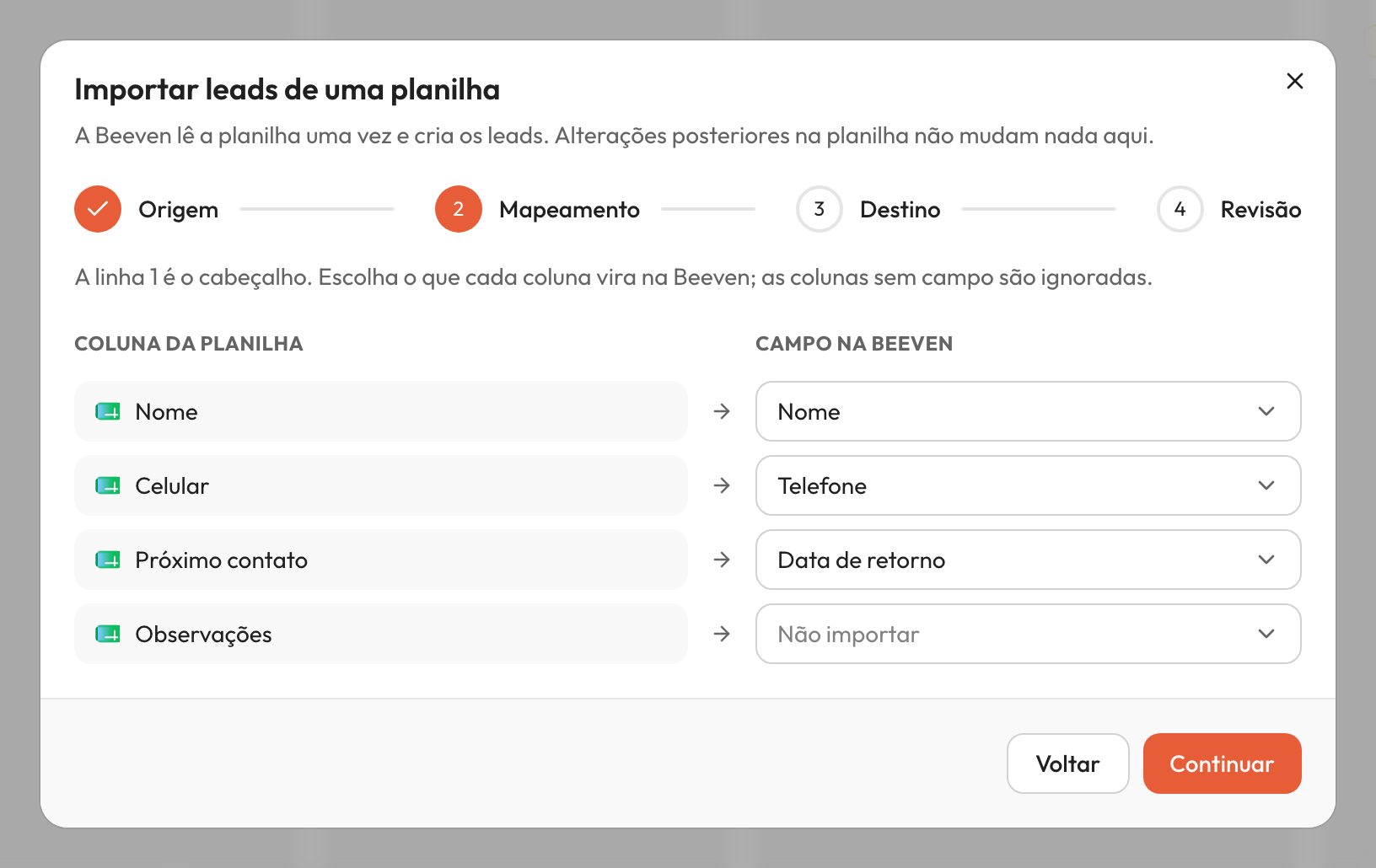The width and height of the screenshot is (1376, 868).
Task: Click the column icon beside Próximo contato
Action: coord(108,560)
